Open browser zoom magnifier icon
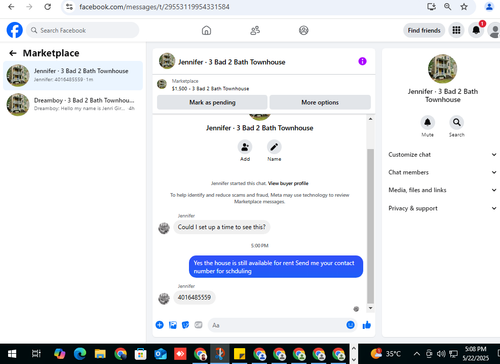The width and height of the screenshot is (500, 364). tap(448, 7)
